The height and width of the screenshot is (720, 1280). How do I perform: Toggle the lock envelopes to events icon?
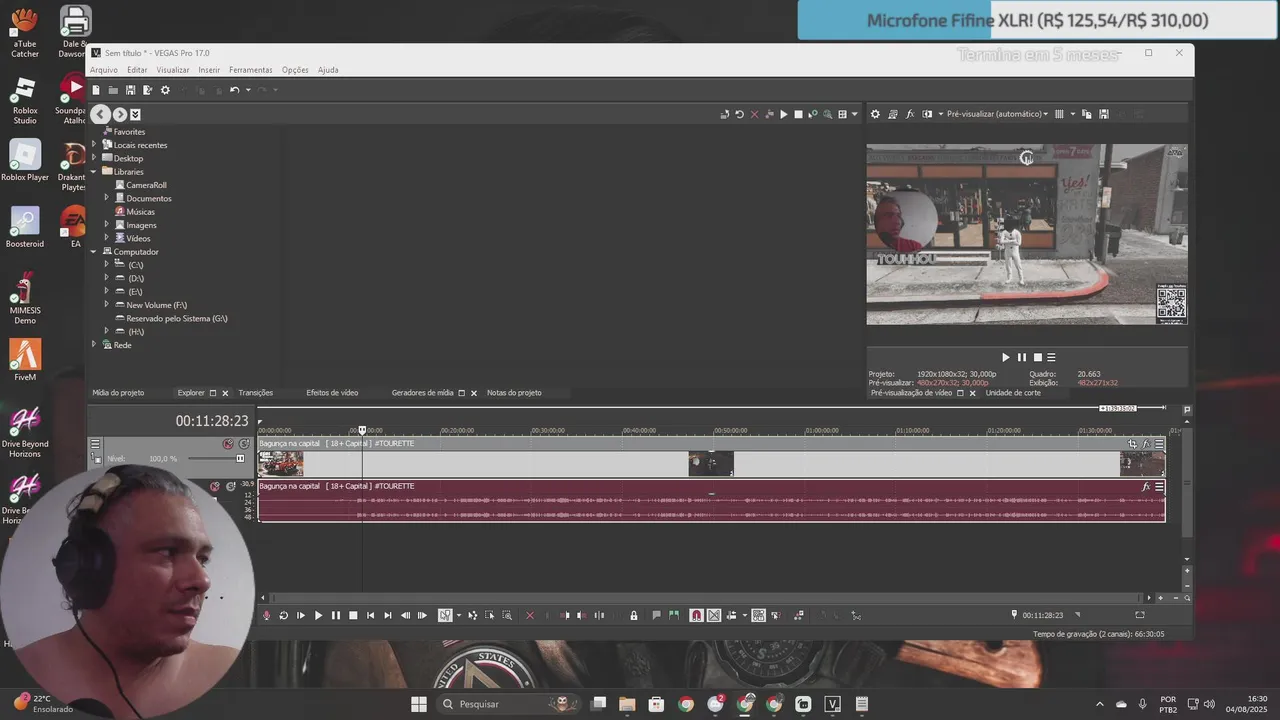pos(634,616)
